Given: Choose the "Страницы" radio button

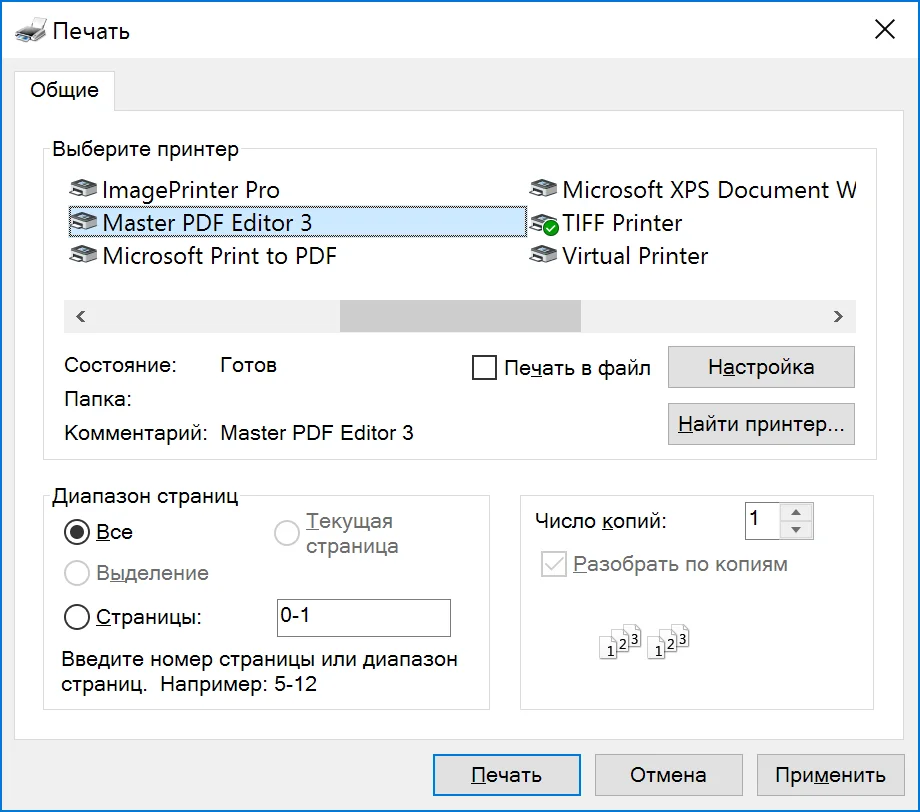Looking at the screenshot, I should [77, 617].
